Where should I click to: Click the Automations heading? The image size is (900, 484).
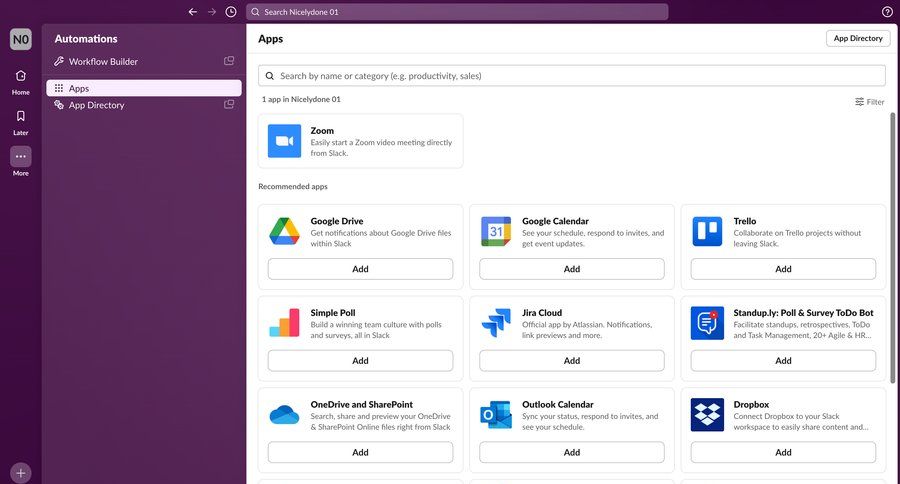(86, 39)
